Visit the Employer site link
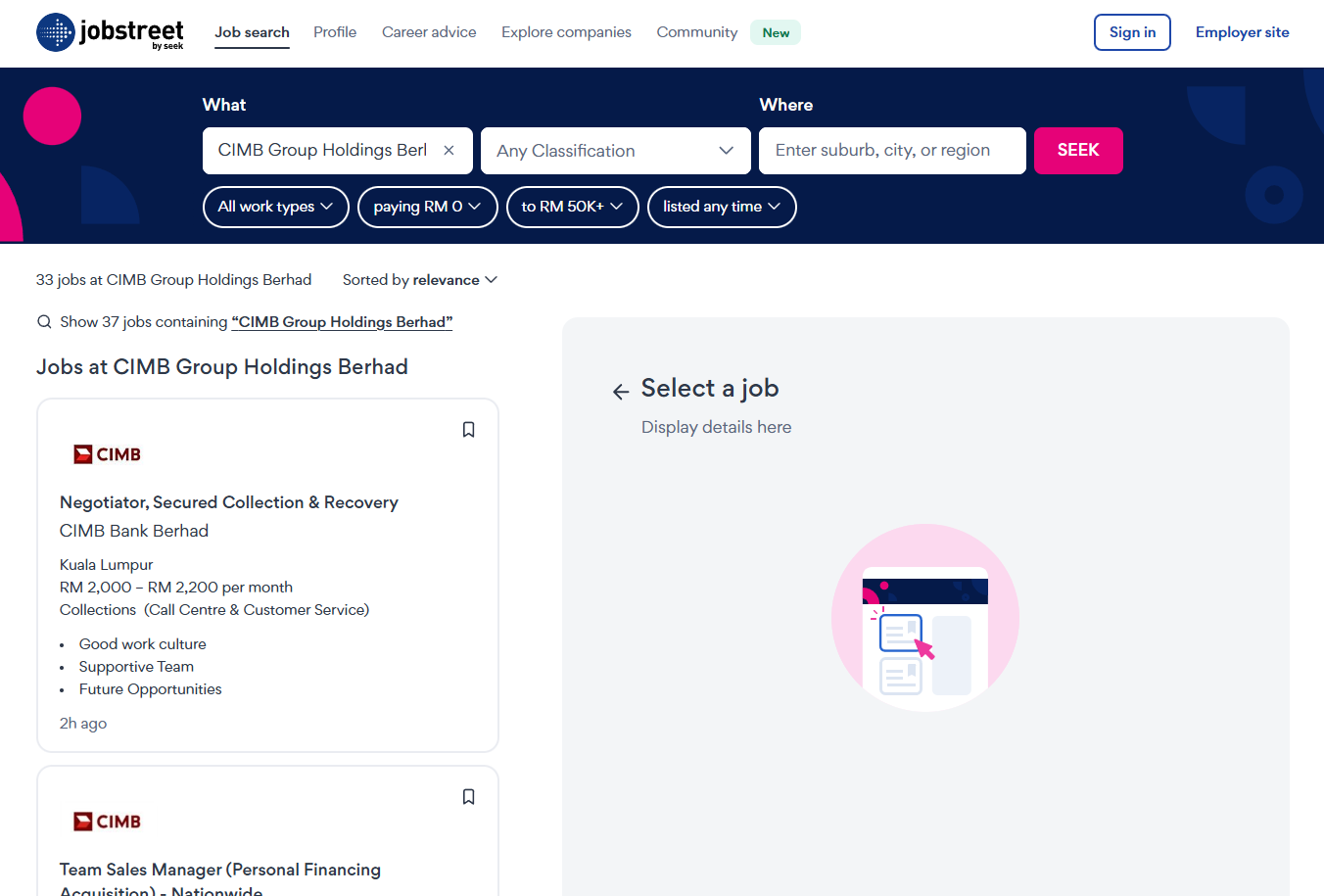Viewport: 1324px width, 896px height. pyautogui.click(x=1242, y=32)
